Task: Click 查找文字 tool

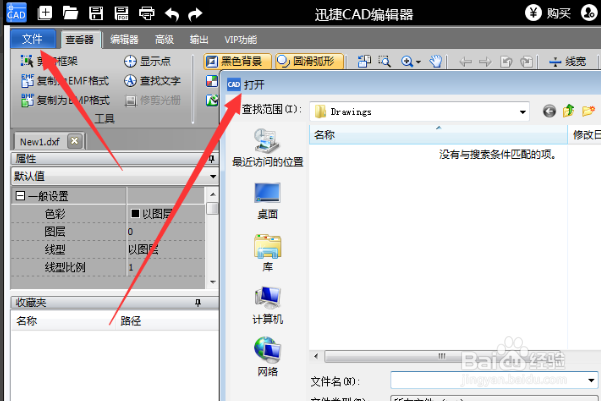Action: 152,81
